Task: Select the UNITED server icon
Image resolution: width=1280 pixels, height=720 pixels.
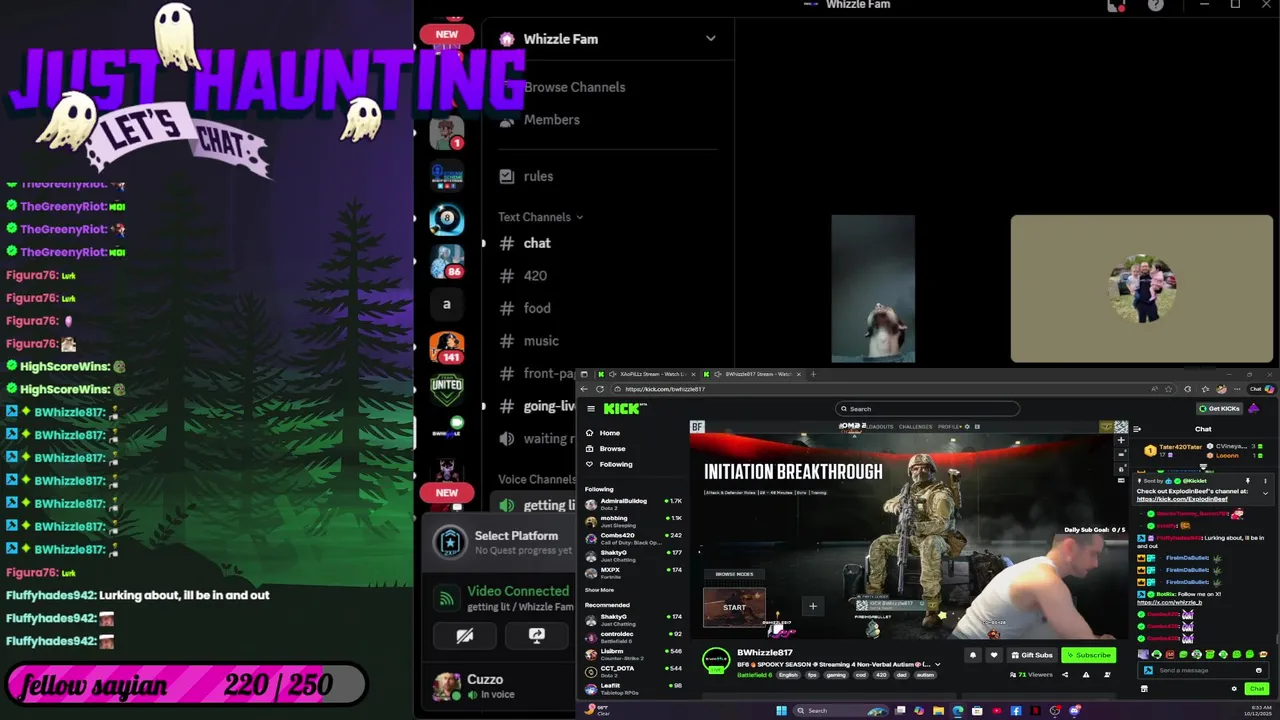Action: (446, 388)
